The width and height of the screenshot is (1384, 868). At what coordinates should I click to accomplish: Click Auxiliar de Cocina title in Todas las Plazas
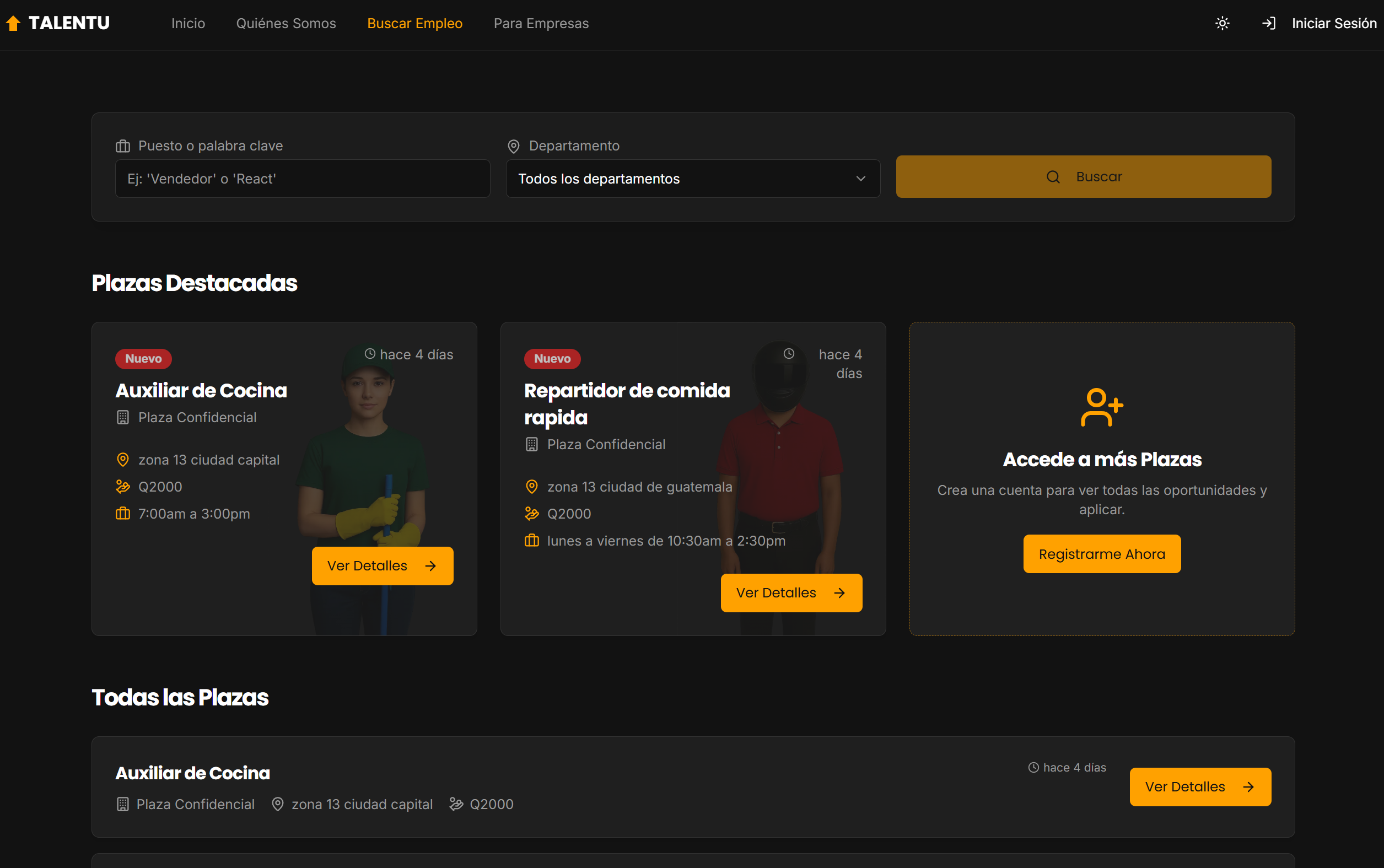[193, 773]
